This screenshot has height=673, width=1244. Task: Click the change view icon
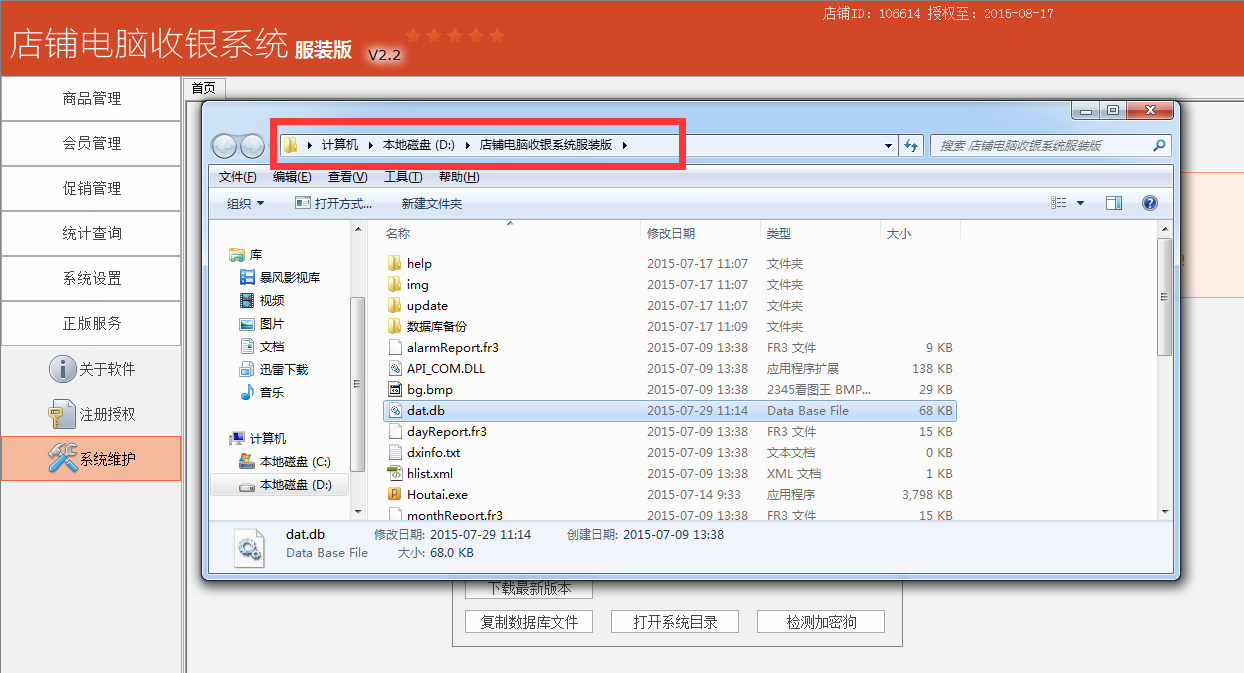(1060, 203)
